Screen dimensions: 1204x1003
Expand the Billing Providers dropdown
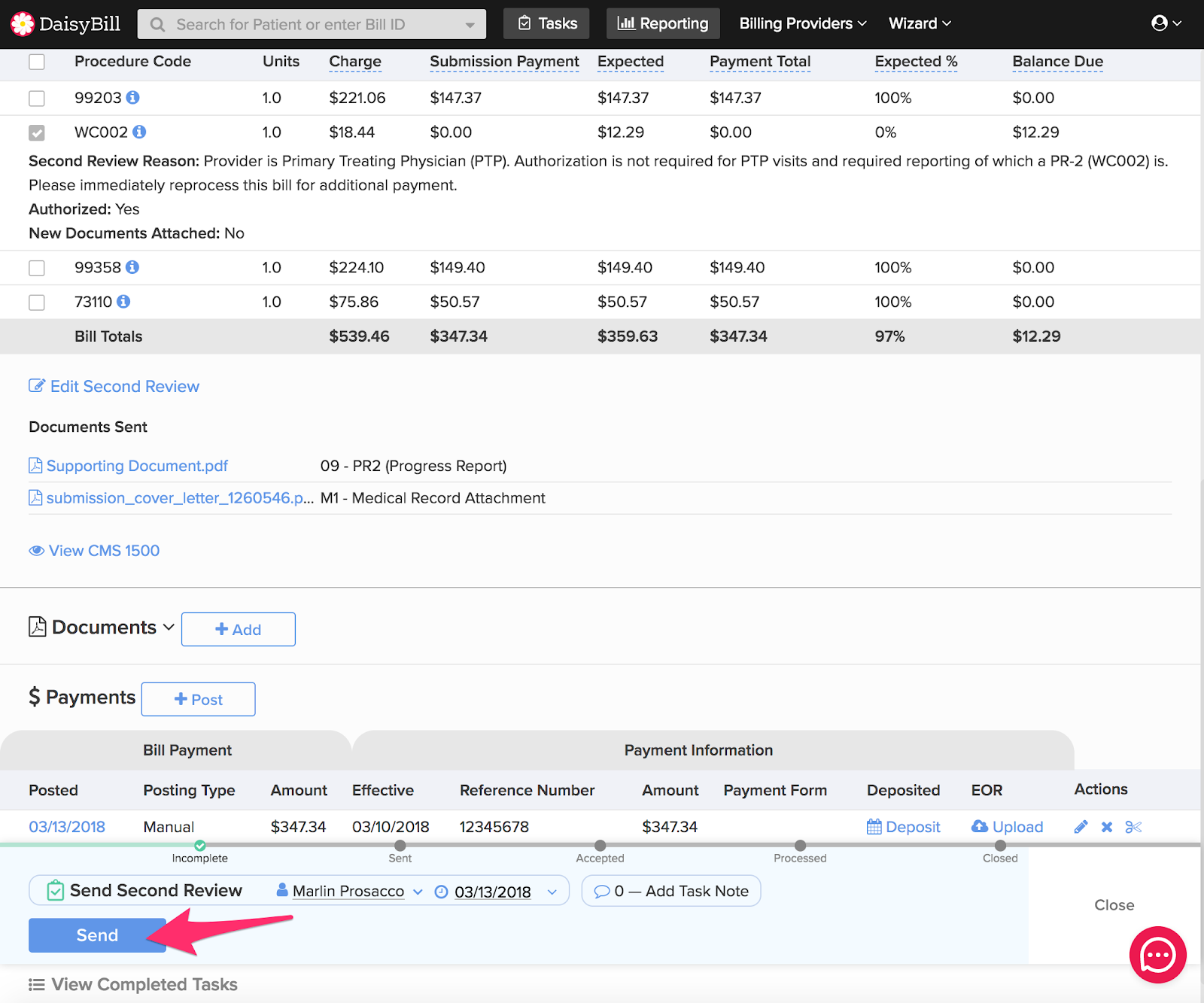(802, 23)
